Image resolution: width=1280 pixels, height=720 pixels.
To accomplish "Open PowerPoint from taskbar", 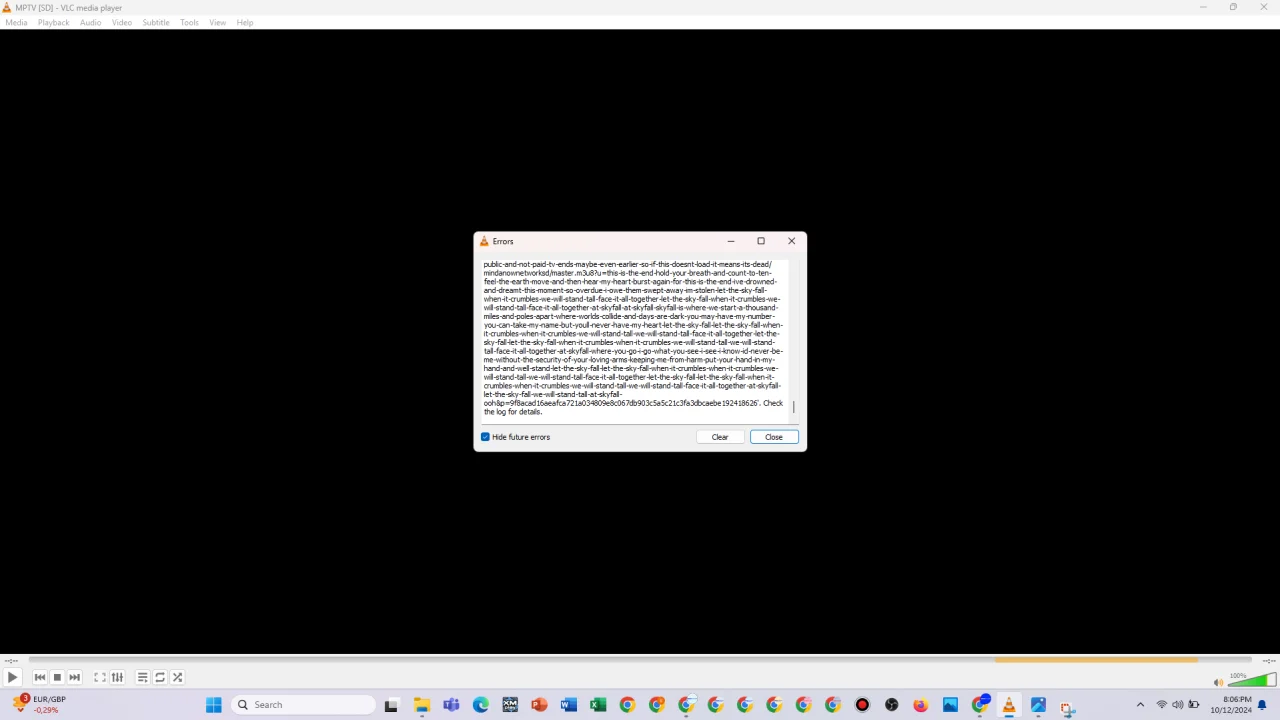I will (x=539, y=705).
